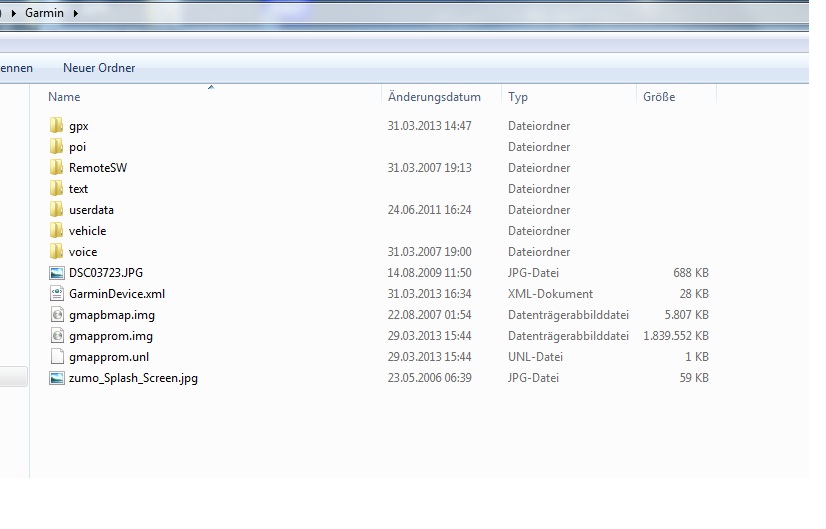
Task: Select the DSC03723.JPG image icon
Action: pos(56,273)
